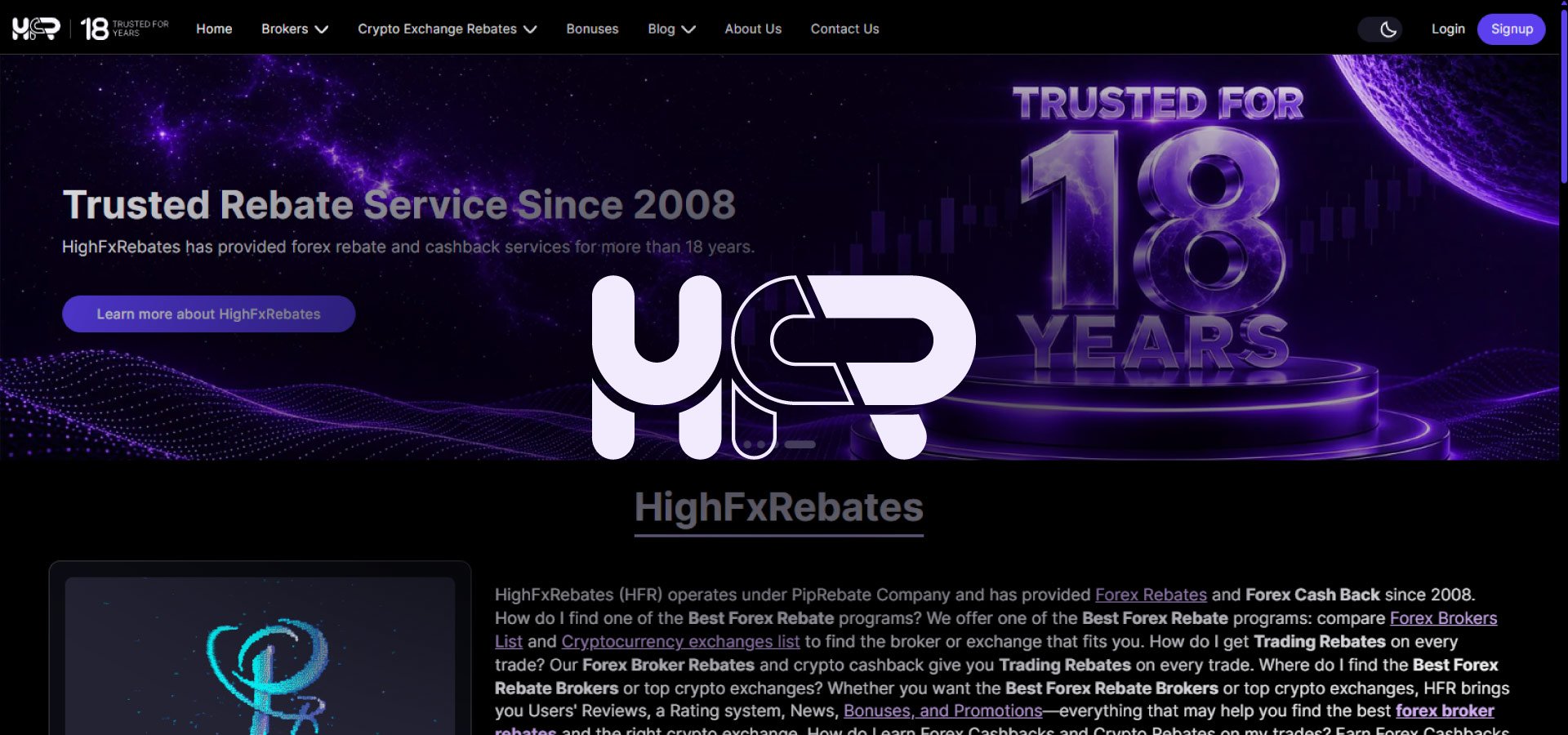1568x735 pixels.
Task: Click the PipRebate logo video thumbnail
Action: [260, 656]
